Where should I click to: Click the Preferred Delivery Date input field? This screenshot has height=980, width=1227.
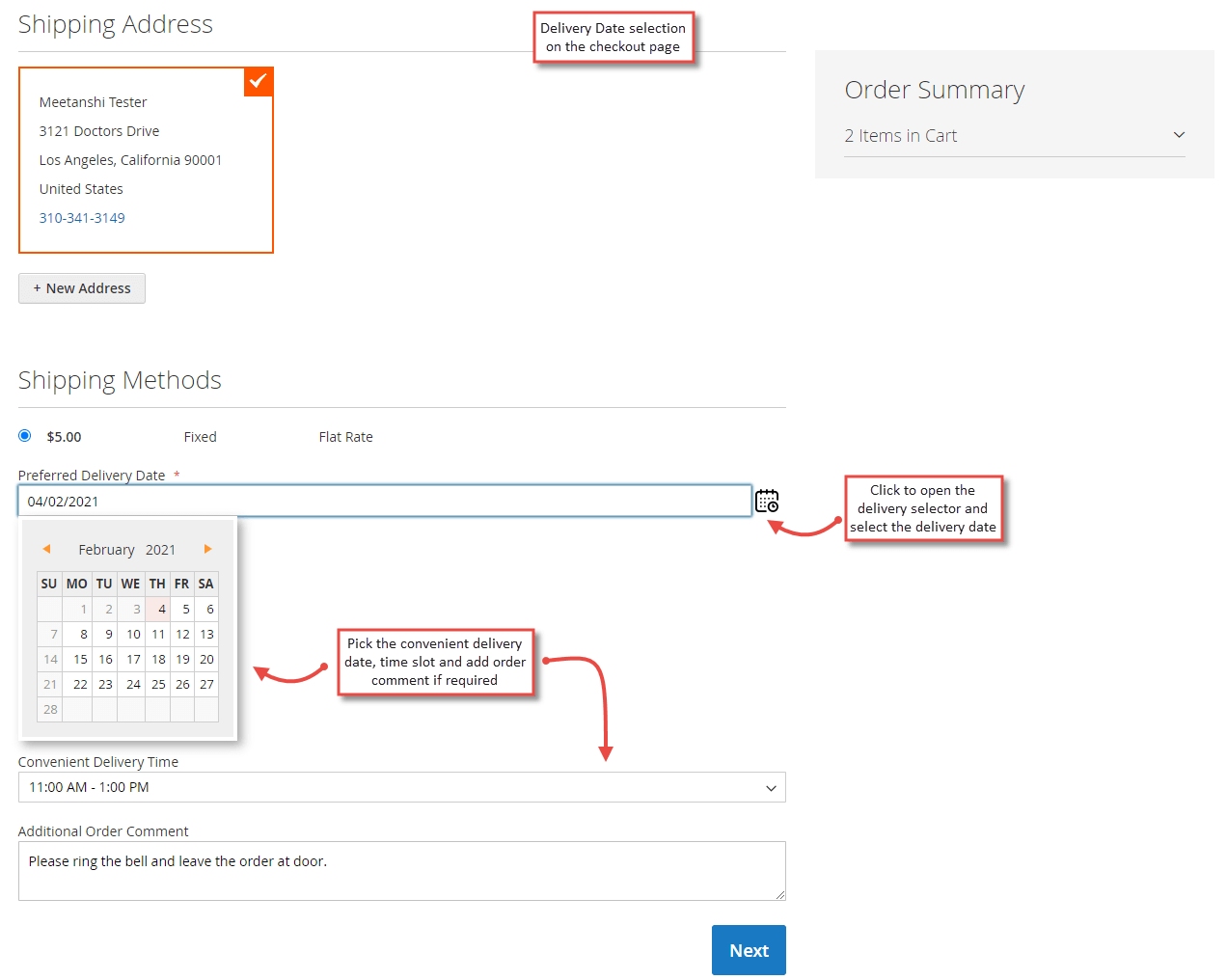386,500
